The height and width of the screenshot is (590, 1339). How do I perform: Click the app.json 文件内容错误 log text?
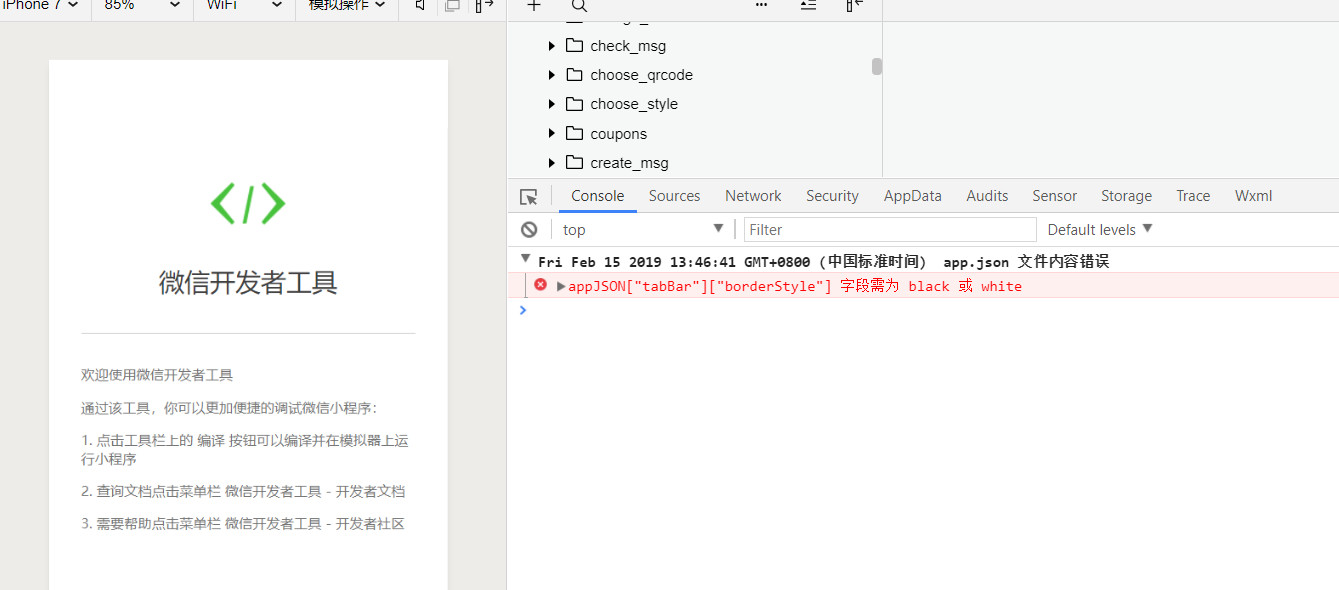click(1026, 262)
